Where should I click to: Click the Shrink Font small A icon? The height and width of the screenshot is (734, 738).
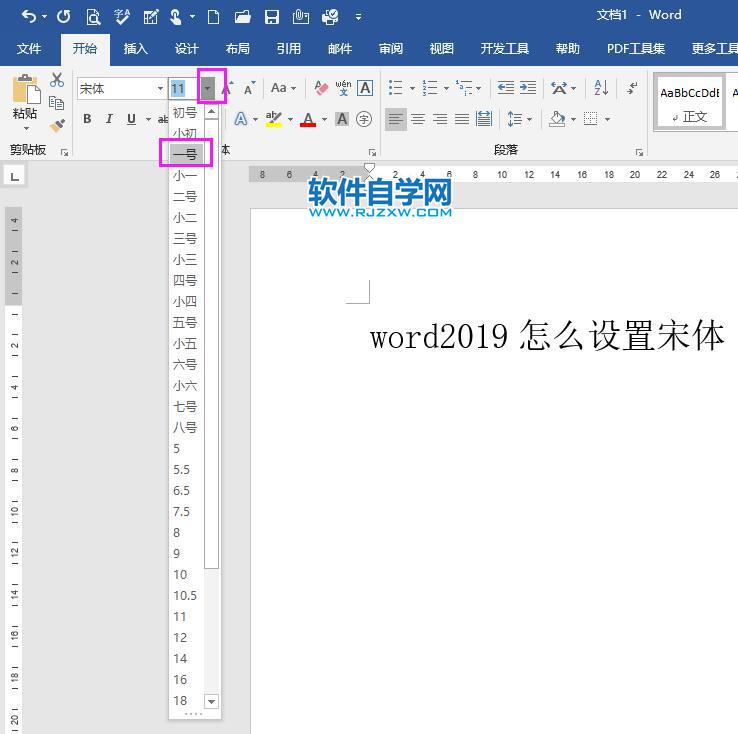pos(249,88)
